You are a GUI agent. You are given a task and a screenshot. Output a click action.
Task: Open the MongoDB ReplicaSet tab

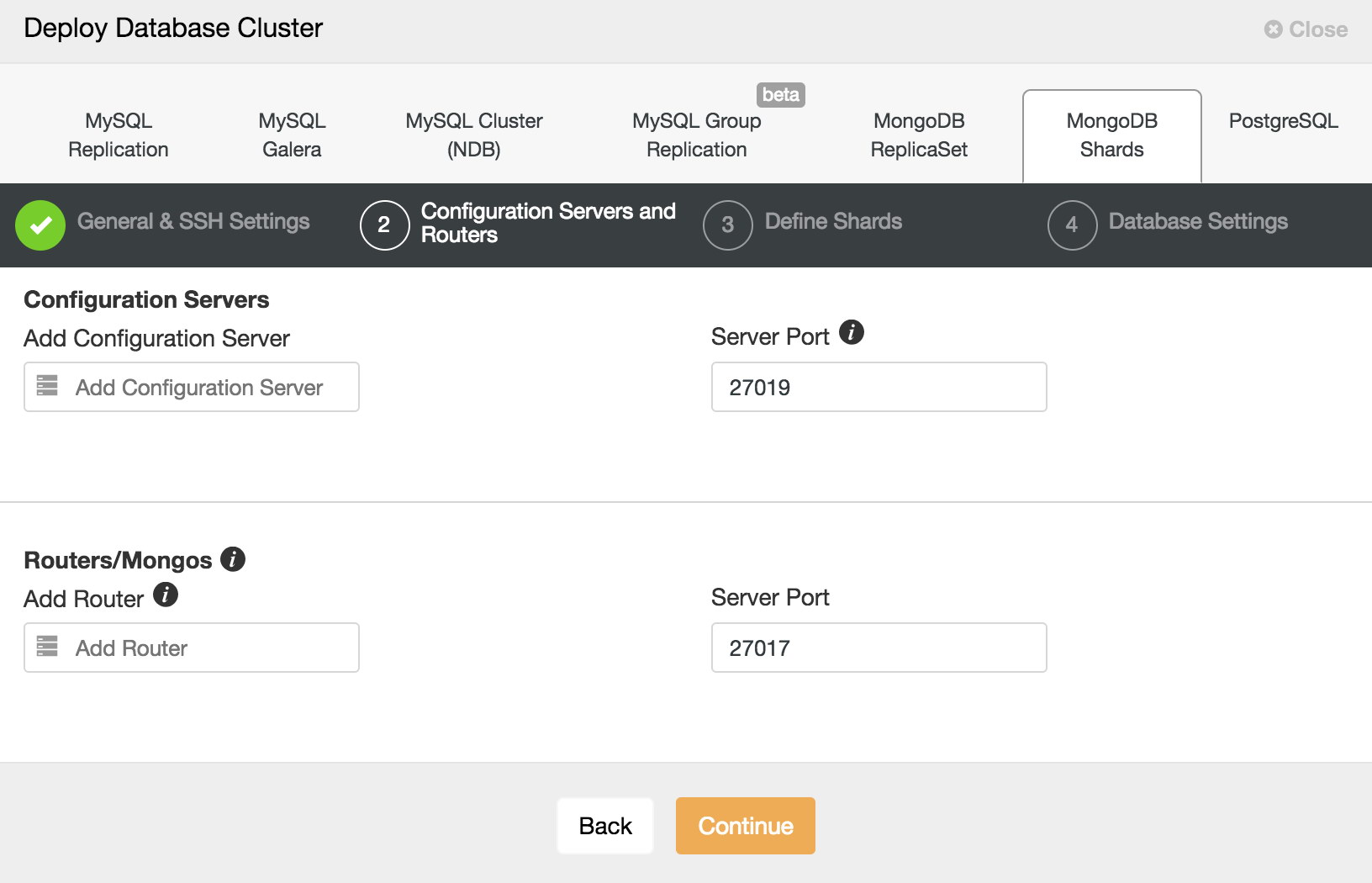point(919,135)
